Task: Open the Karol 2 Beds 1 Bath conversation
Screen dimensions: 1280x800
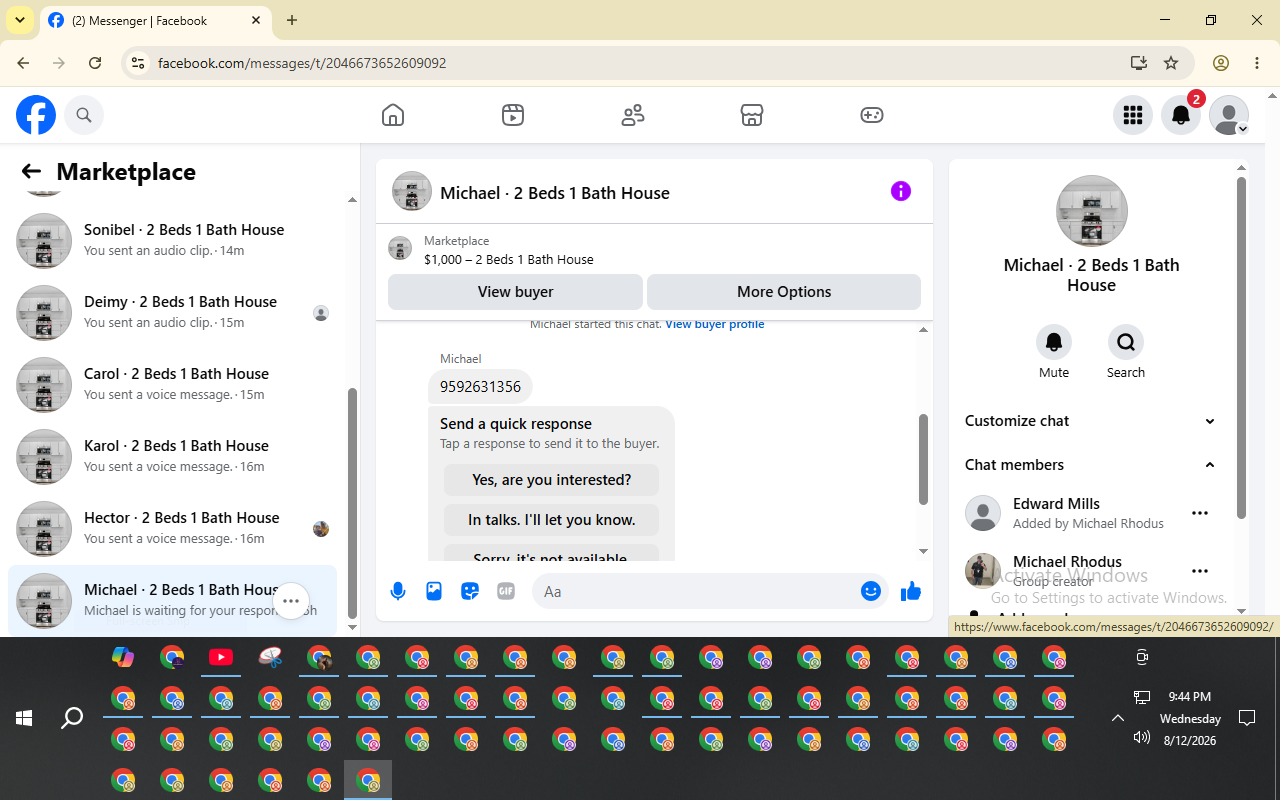Action: (x=173, y=457)
